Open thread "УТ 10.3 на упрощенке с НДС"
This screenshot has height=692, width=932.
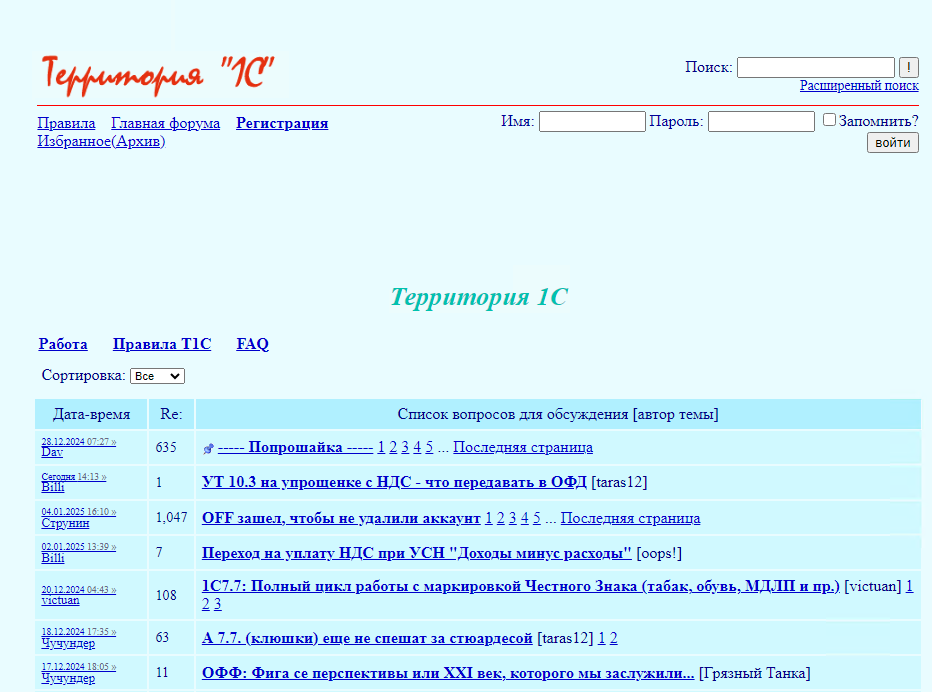point(394,482)
